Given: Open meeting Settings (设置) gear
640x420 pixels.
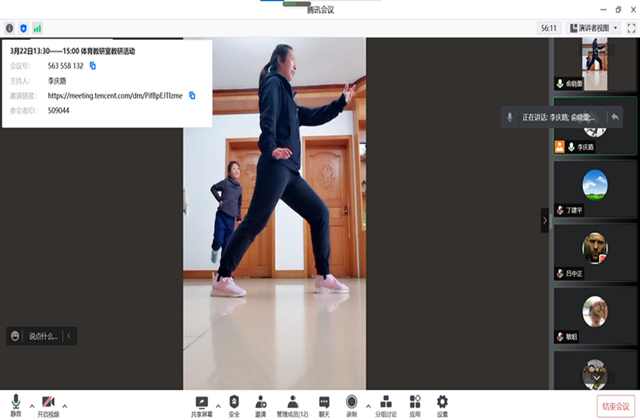Looking at the screenshot, I should 442,404.
